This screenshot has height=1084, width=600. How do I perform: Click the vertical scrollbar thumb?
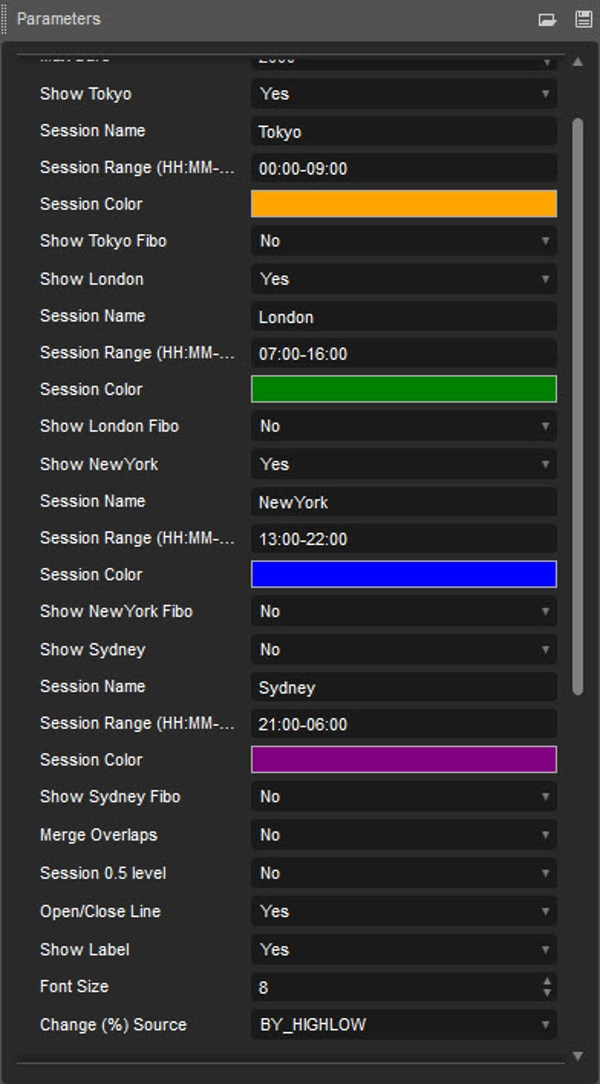click(578, 406)
